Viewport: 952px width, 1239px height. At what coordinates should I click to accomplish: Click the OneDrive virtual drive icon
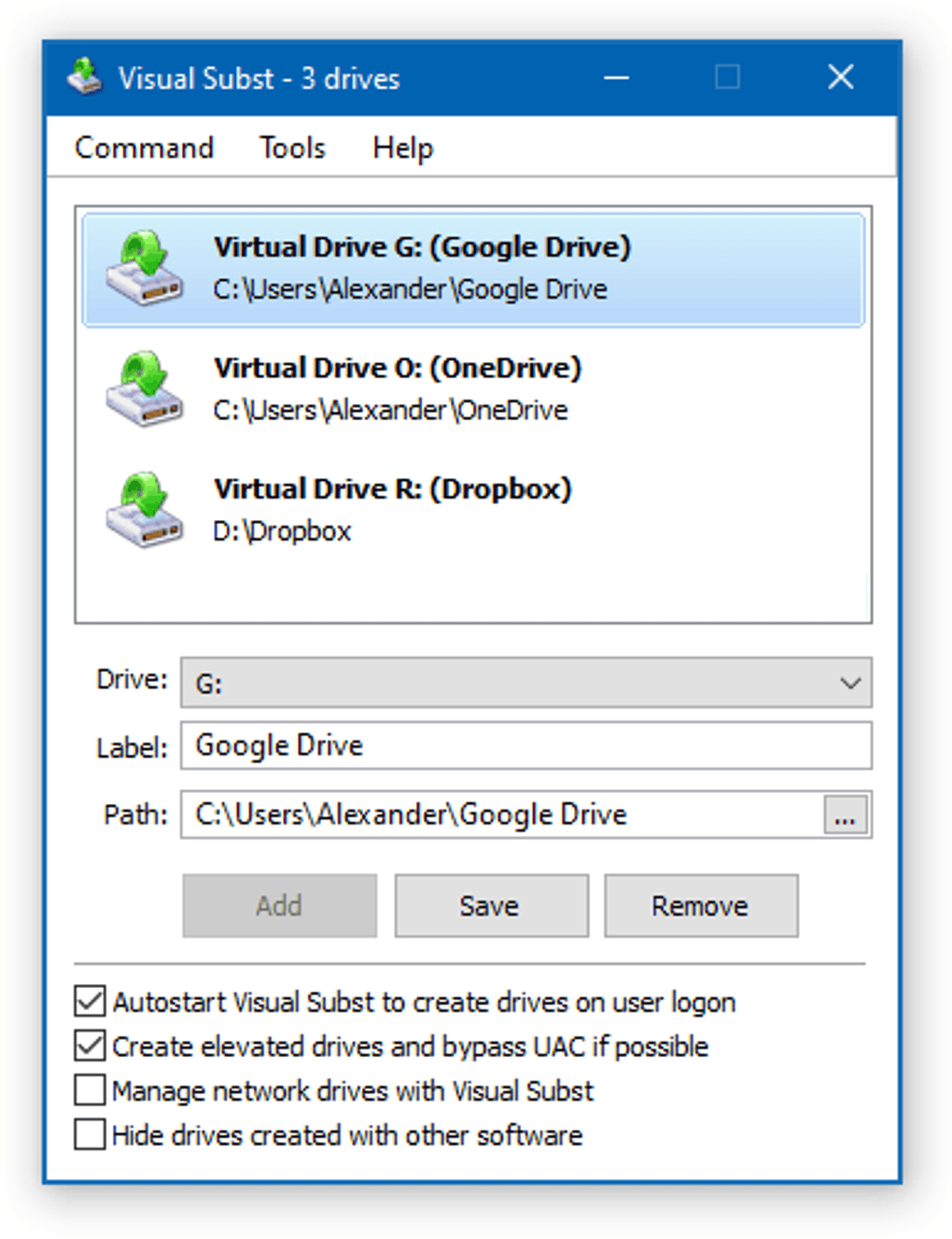(144, 389)
